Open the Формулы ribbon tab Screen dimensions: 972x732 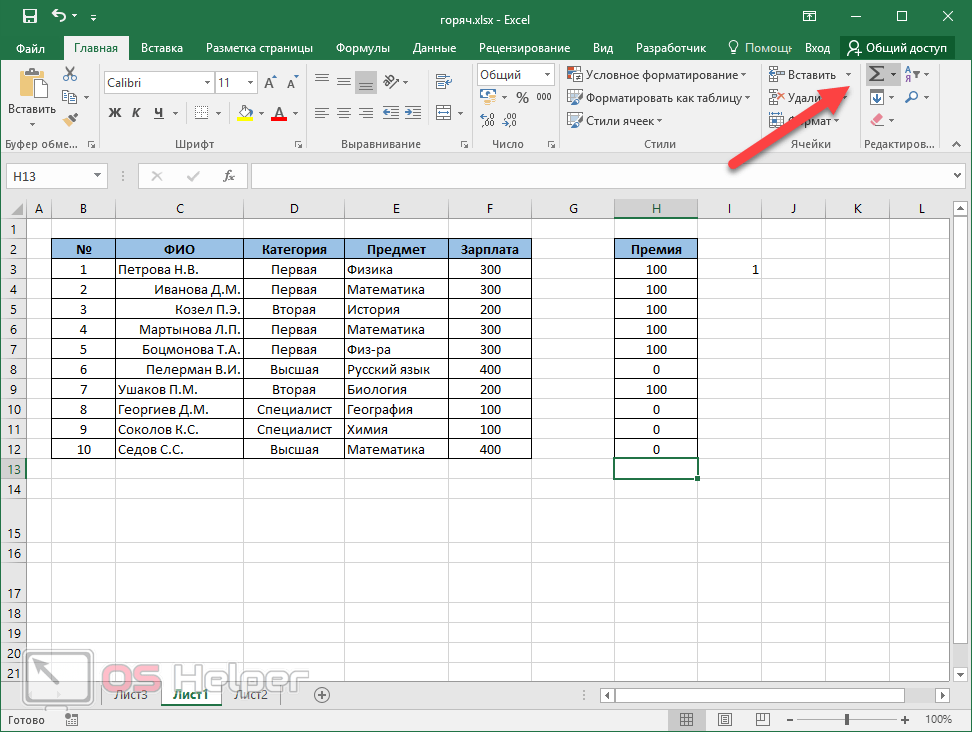click(363, 48)
